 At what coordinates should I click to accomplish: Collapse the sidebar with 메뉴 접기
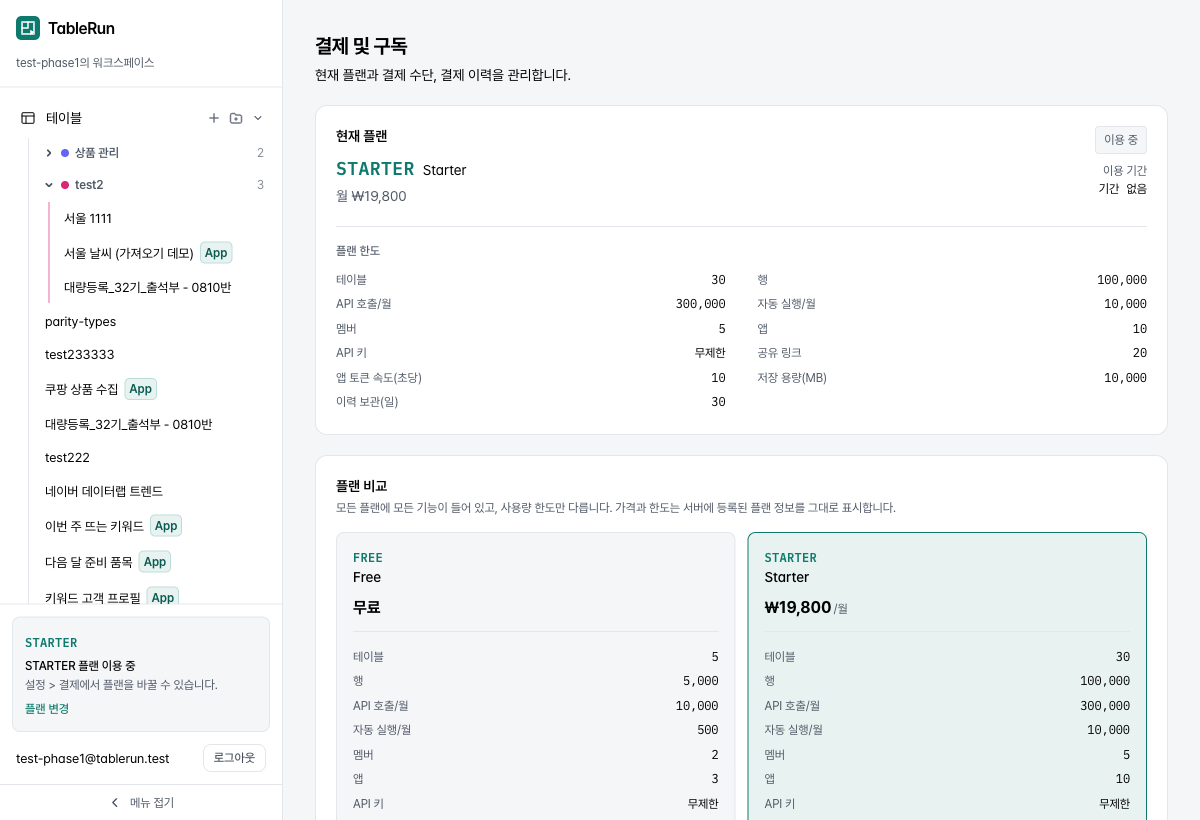[x=141, y=802]
